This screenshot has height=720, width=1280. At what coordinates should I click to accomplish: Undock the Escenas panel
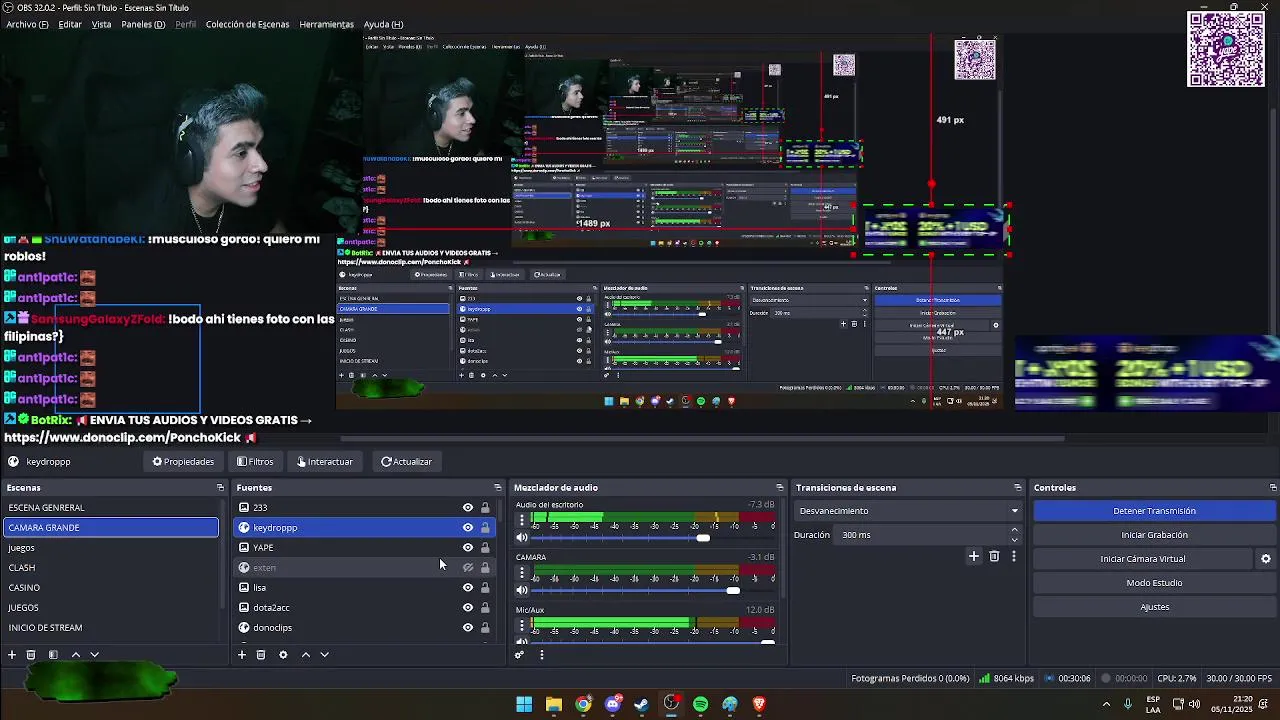(x=220, y=488)
